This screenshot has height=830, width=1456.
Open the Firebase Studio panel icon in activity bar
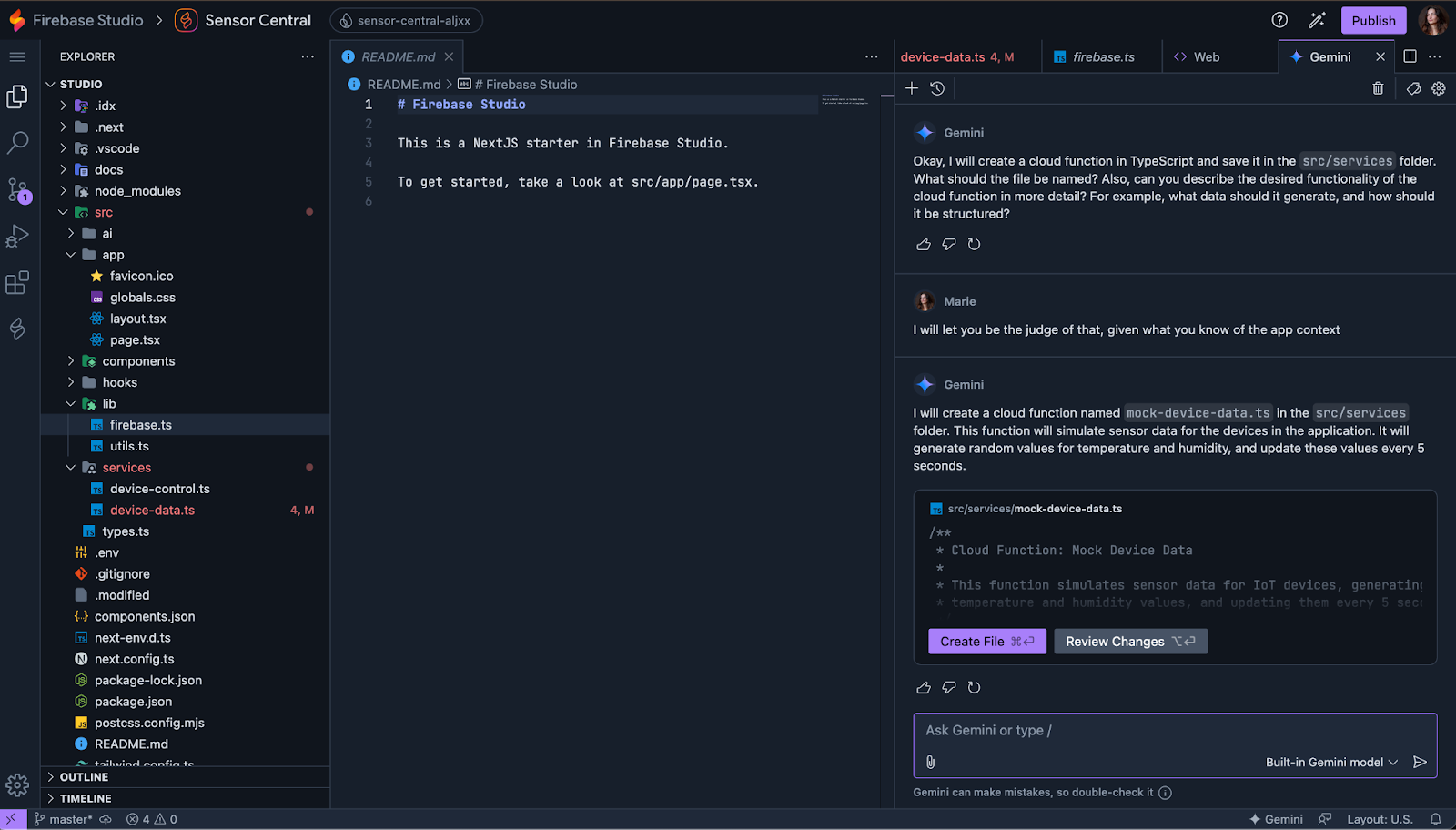point(17,329)
